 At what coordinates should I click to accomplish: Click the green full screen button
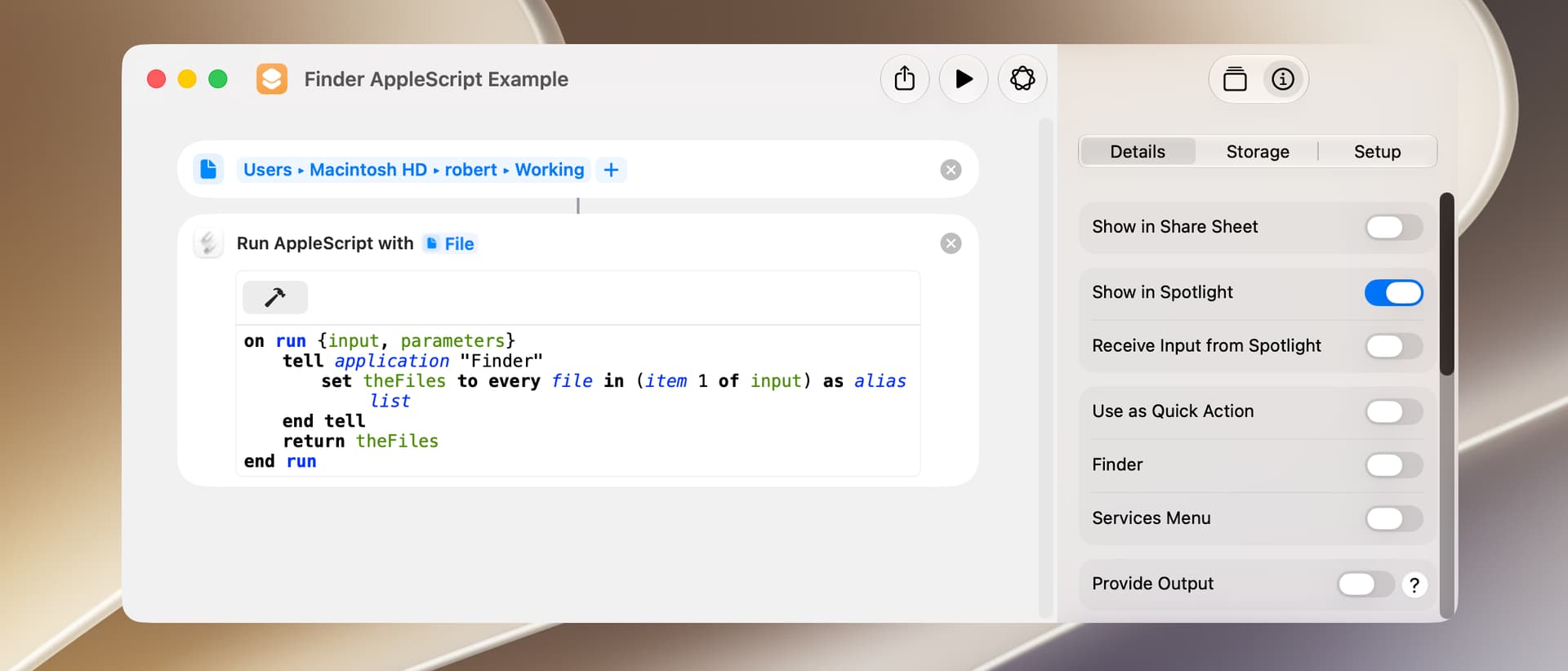218,79
